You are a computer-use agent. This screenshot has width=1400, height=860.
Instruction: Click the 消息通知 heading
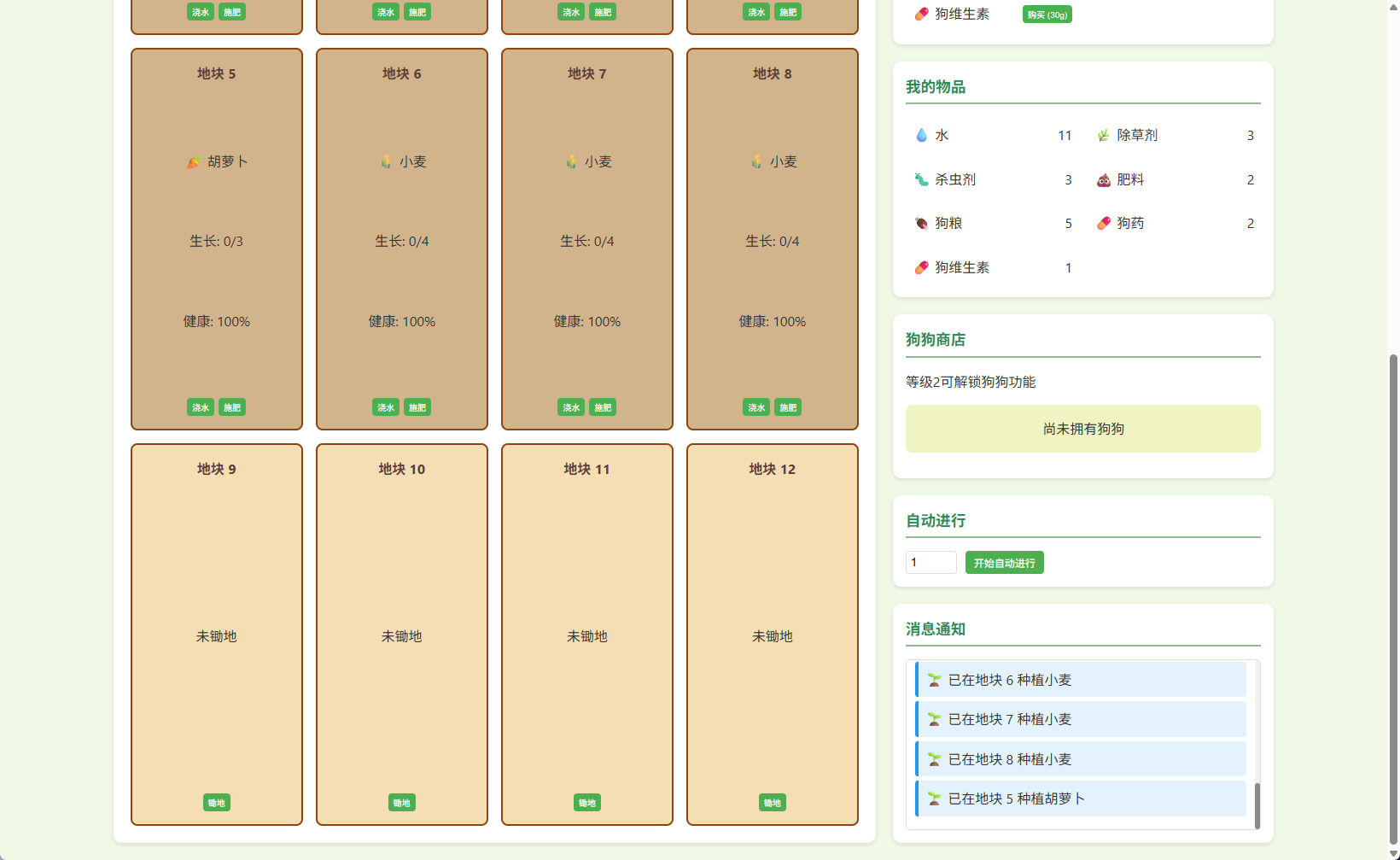point(936,629)
